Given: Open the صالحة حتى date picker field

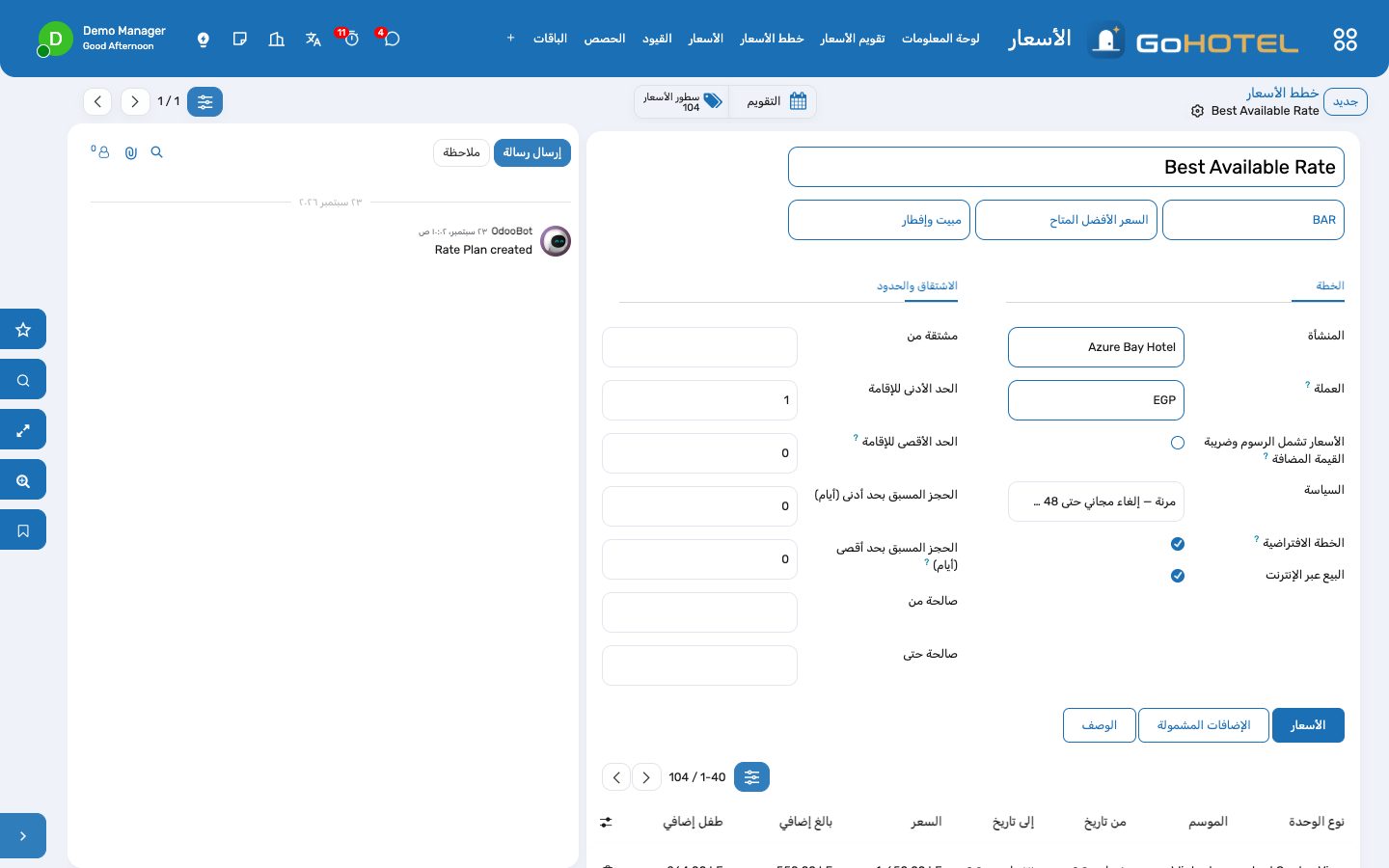Looking at the screenshot, I should [x=699, y=665].
